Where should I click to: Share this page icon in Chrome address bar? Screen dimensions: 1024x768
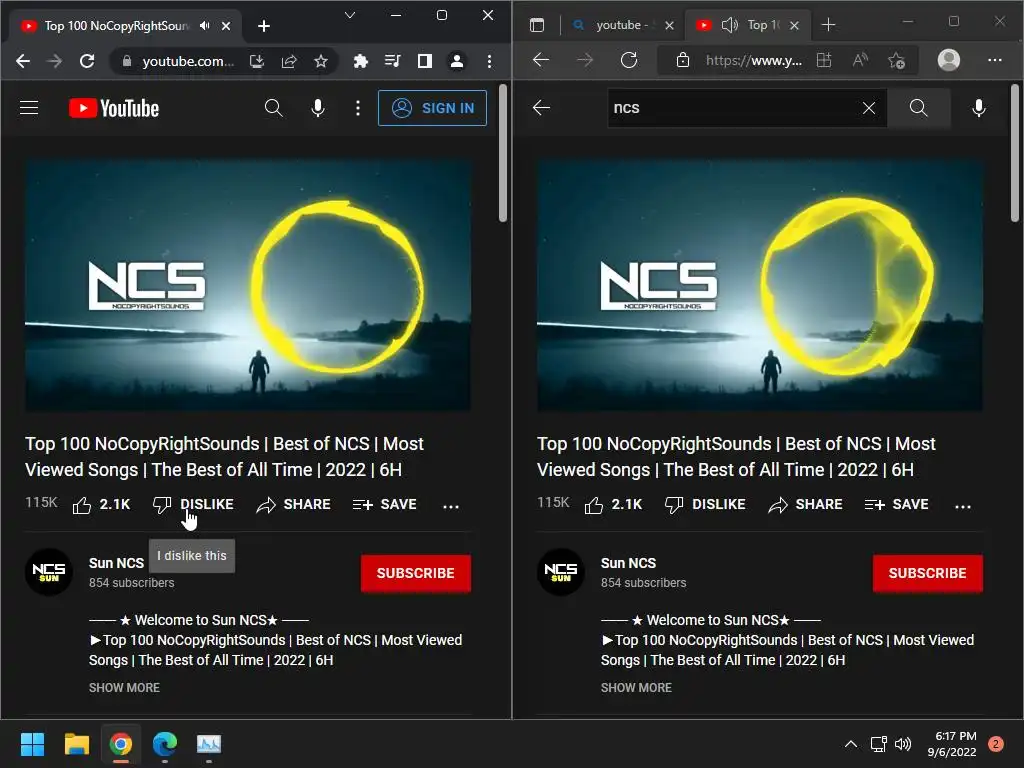[x=289, y=61]
